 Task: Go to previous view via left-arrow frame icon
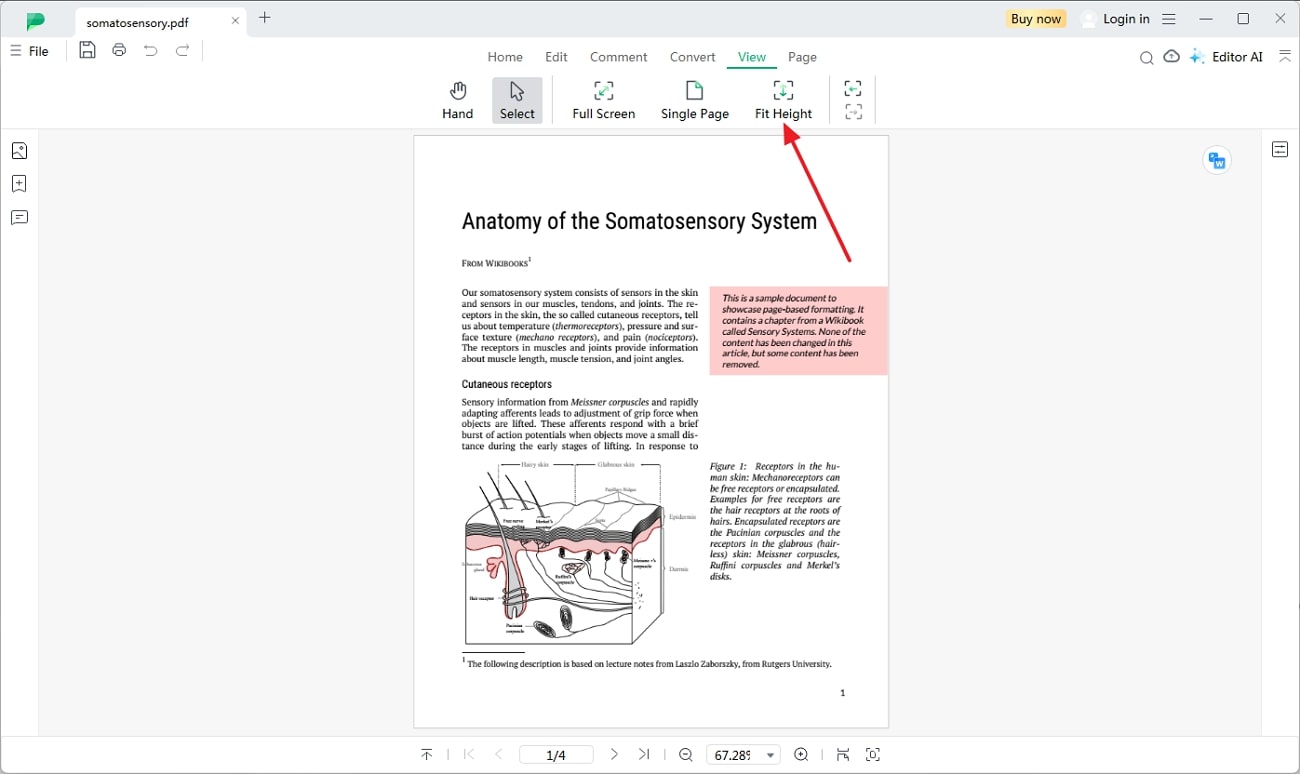(x=853, y=89)
